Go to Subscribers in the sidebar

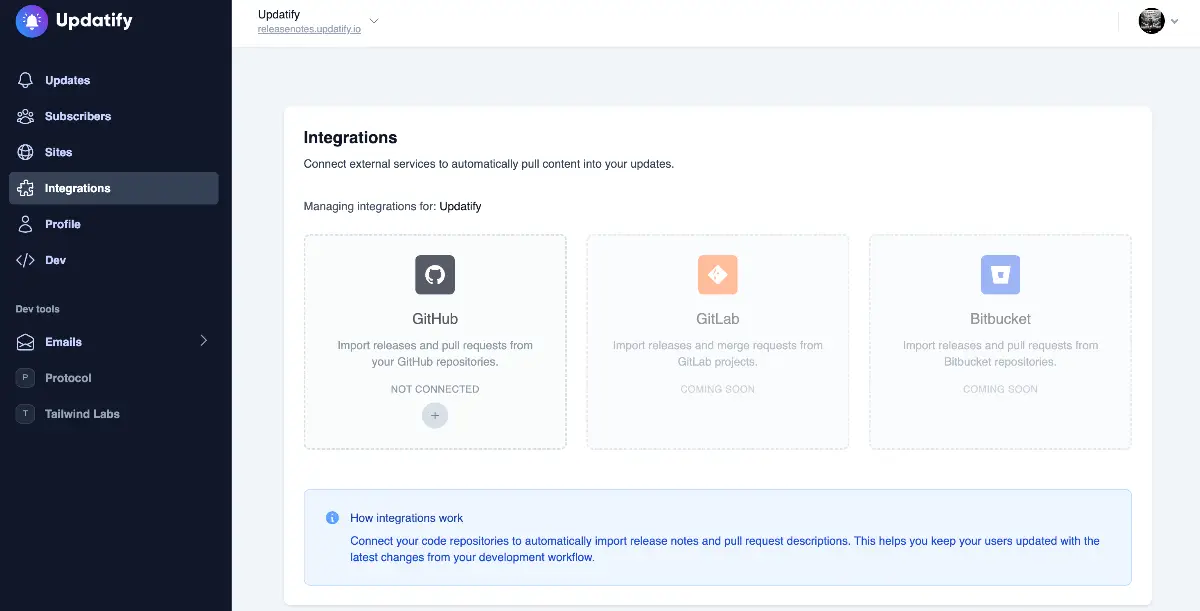point(113,116)
